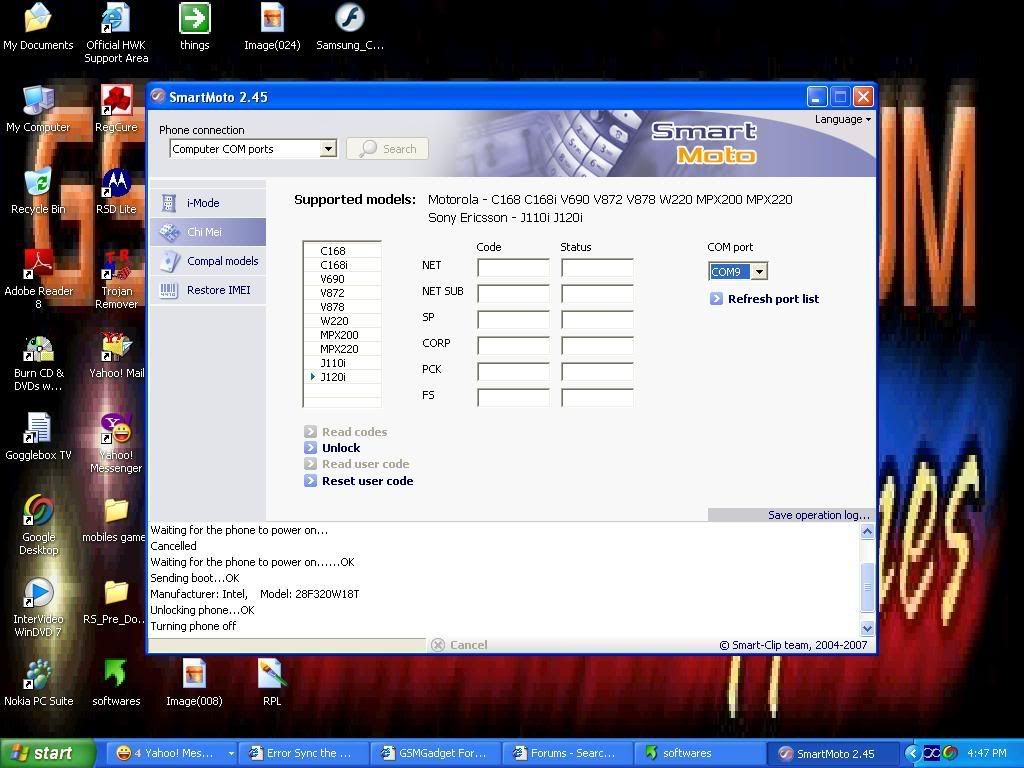Click the Unlock arrow icon
This screenshot has height=768, width=1024.
click(310, 448)
